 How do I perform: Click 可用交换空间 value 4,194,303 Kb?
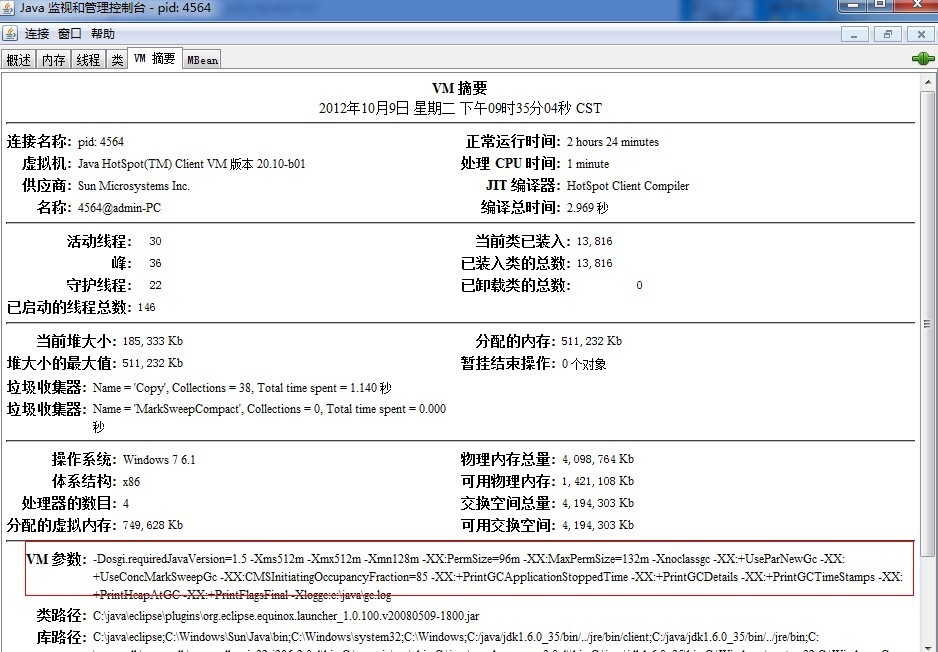[x=598, y=525]
